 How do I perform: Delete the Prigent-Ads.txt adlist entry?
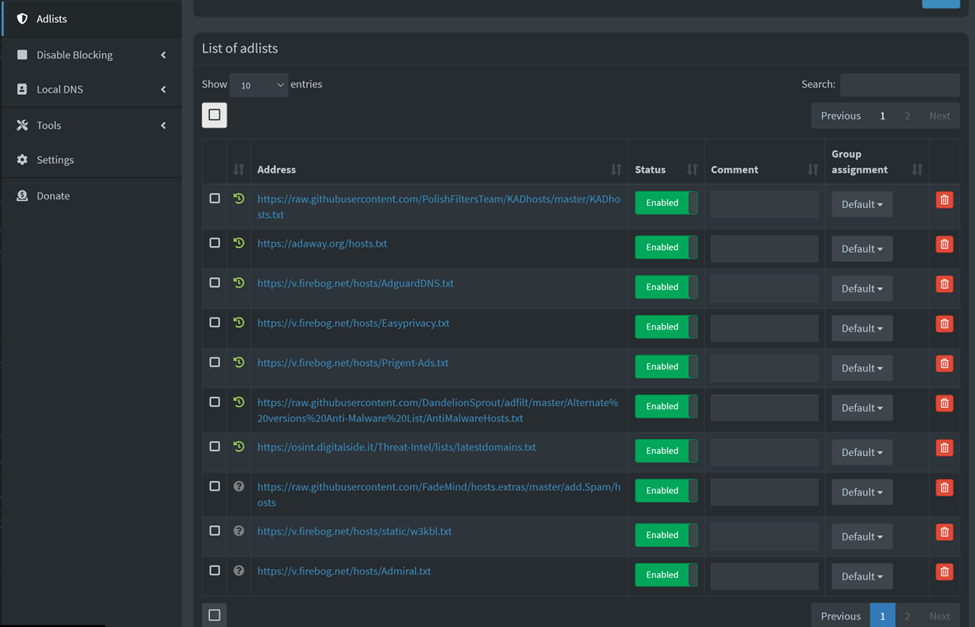[x=943, y=364]
